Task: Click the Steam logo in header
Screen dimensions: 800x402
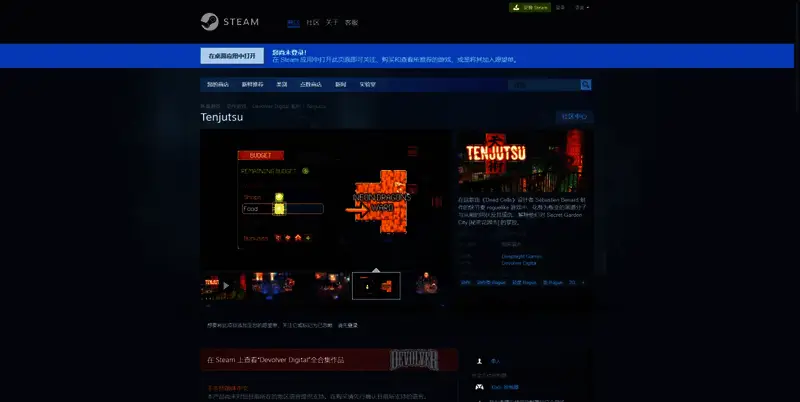Action: [231, 22]
